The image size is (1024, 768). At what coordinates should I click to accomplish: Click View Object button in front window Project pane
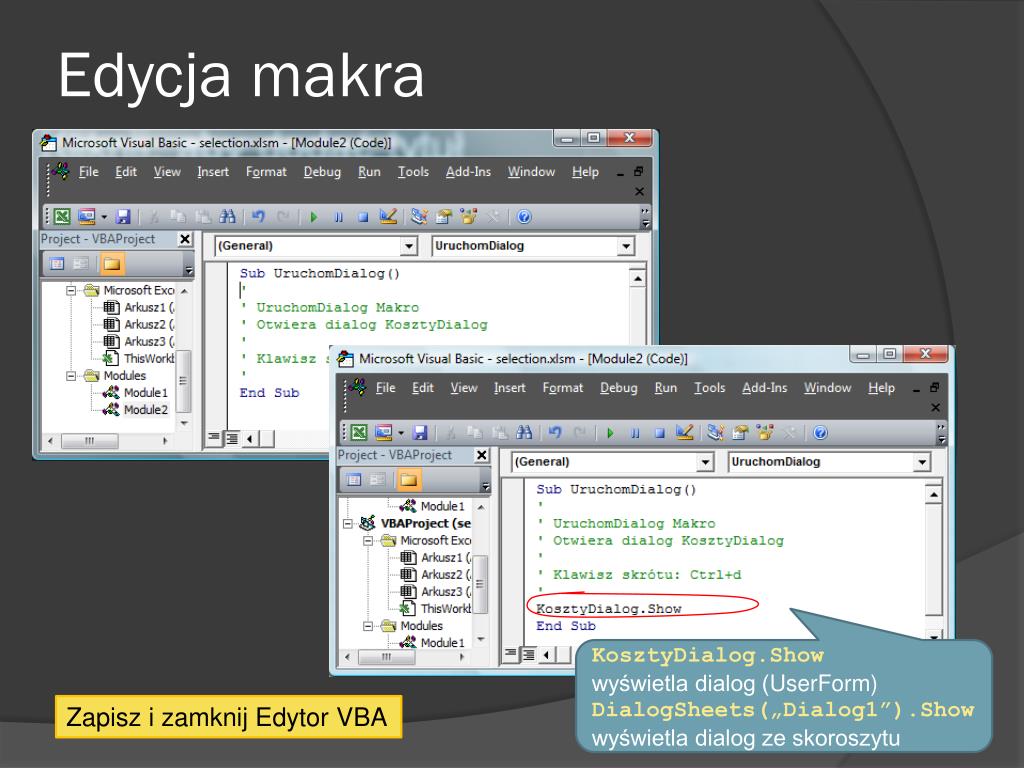[x=377, y=480]
